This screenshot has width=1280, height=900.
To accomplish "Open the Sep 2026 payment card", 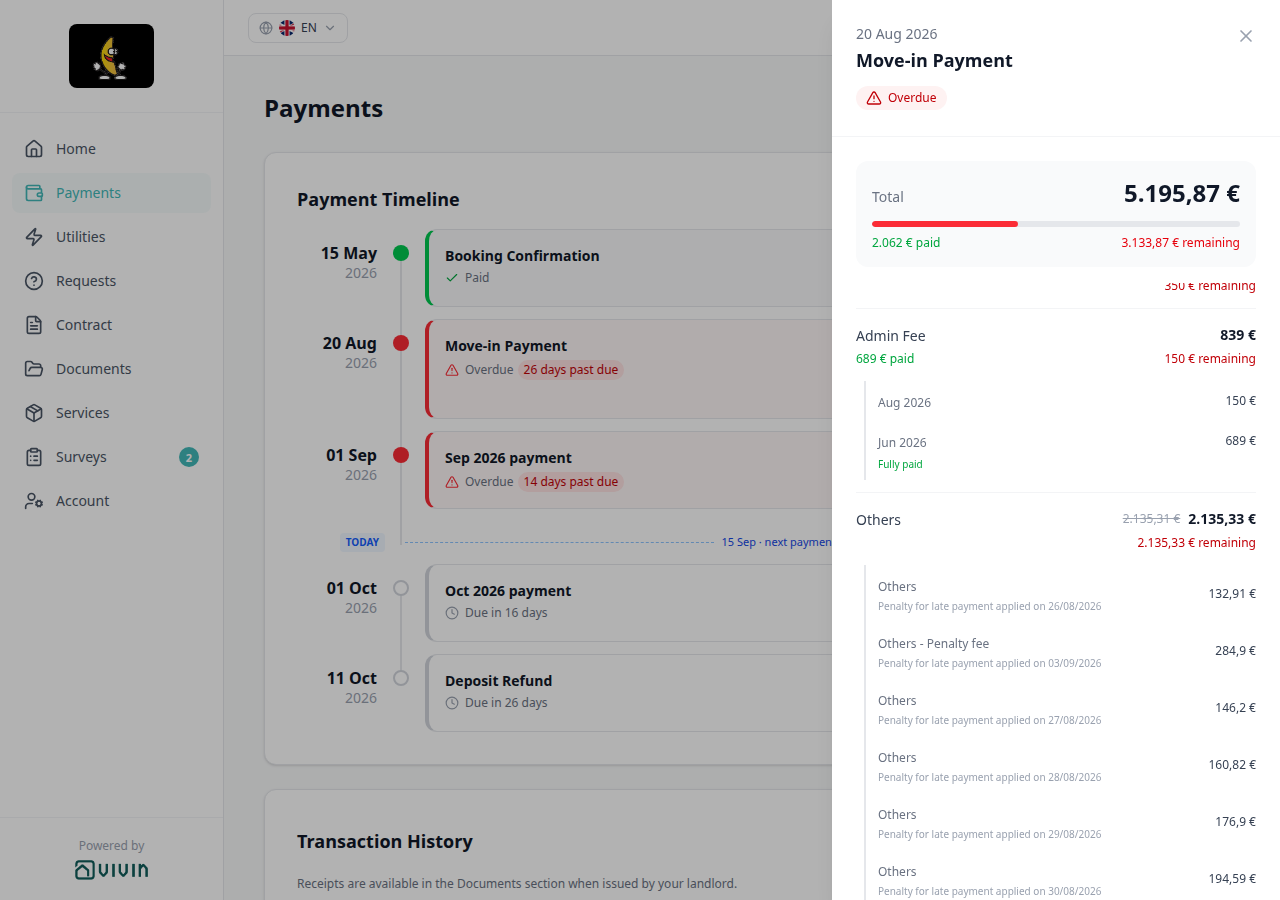I will (x=629, y=470).
